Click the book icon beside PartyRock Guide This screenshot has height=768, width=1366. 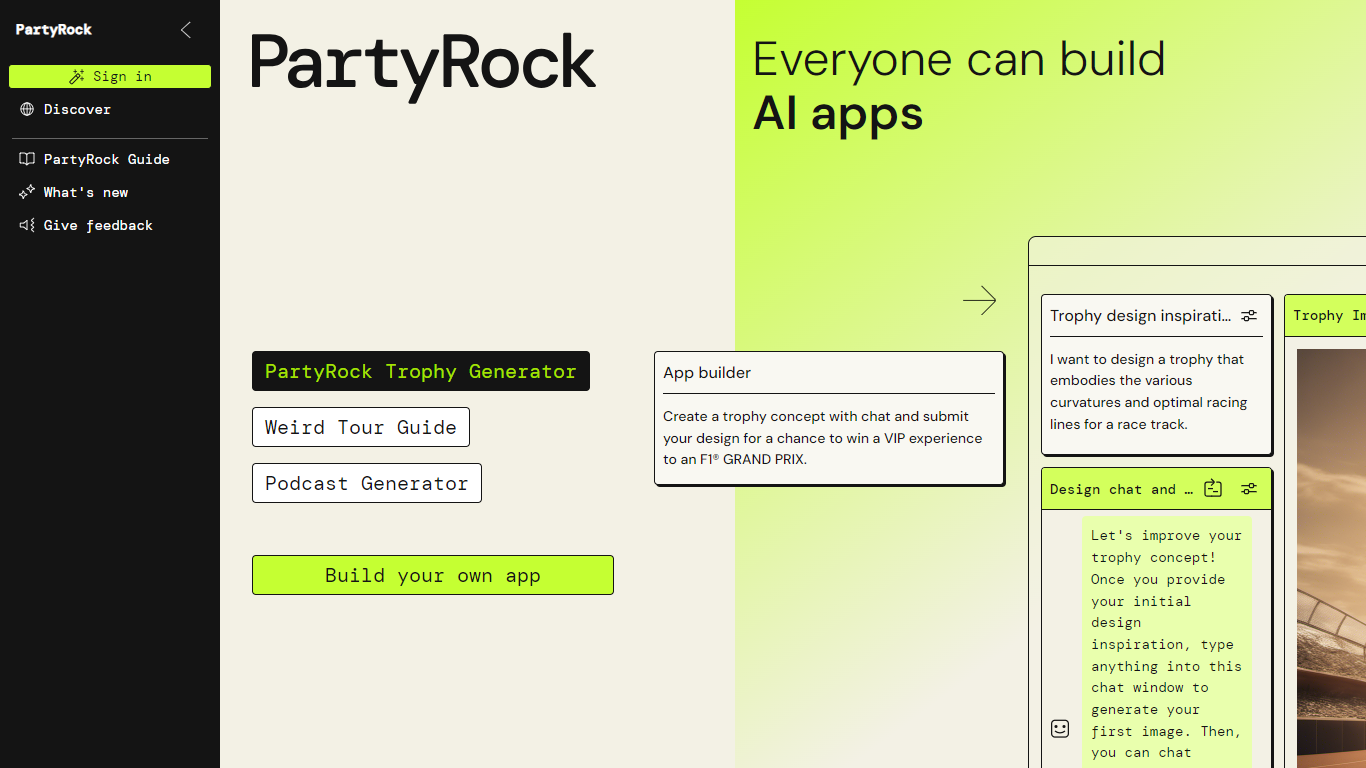(27, 159)
